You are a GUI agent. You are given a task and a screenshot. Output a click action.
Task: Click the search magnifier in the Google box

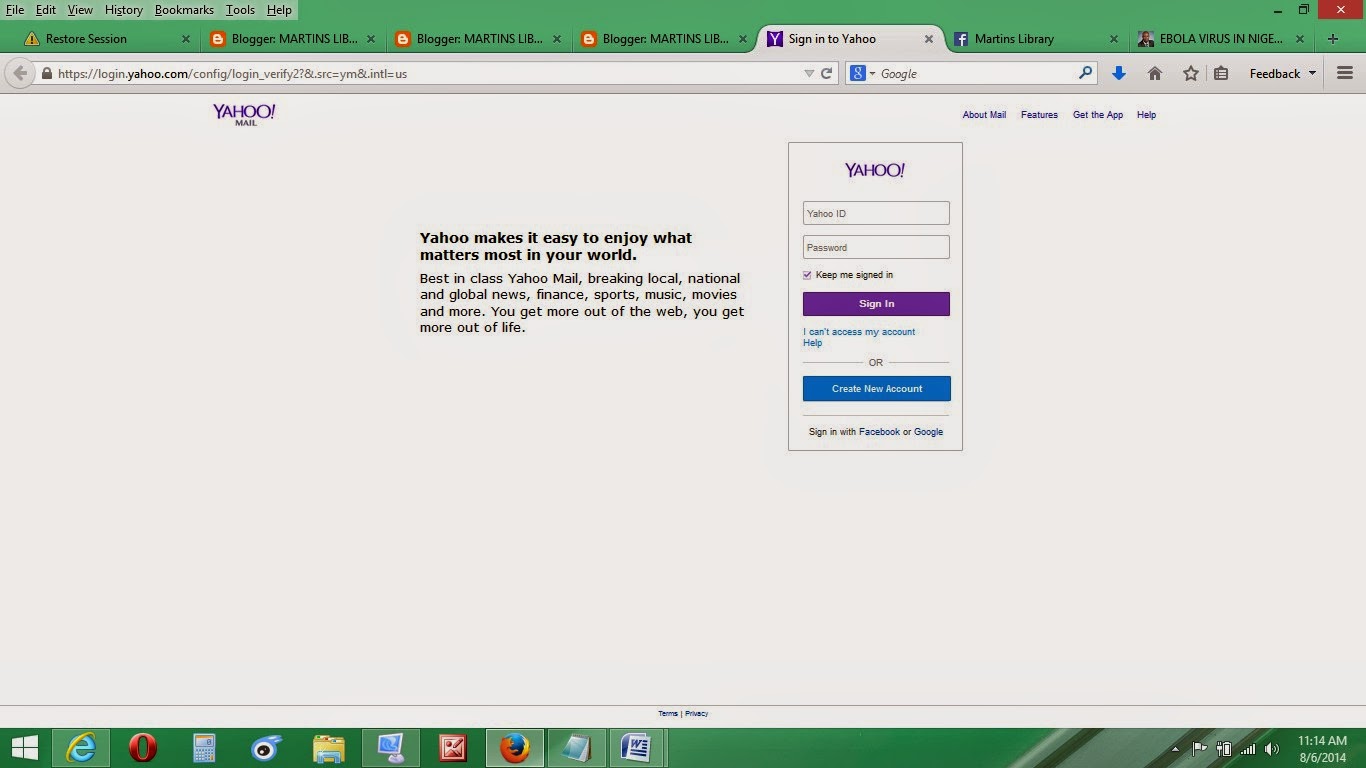coord(1085,73)
